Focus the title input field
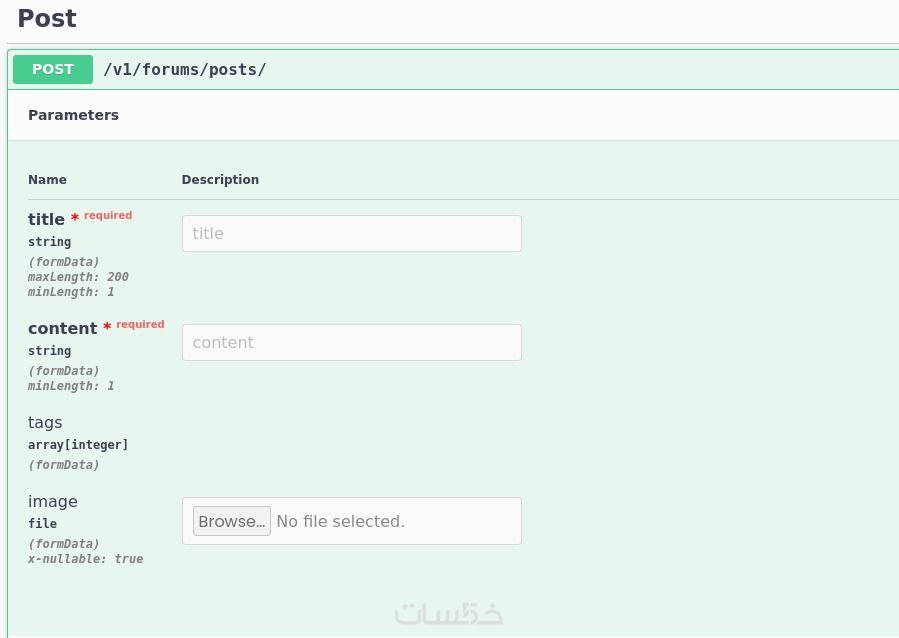This screenshot has height=638, width=899. click(351, 233)
